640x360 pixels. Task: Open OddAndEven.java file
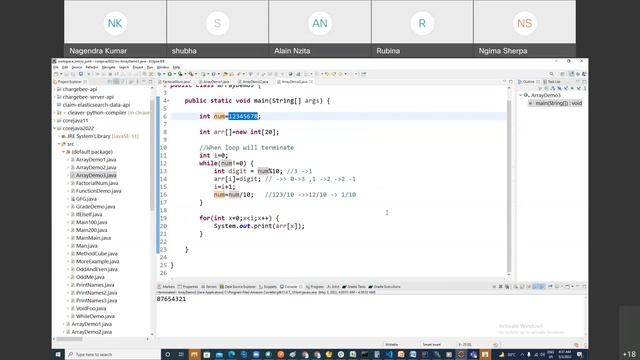[x=96, y=269]
